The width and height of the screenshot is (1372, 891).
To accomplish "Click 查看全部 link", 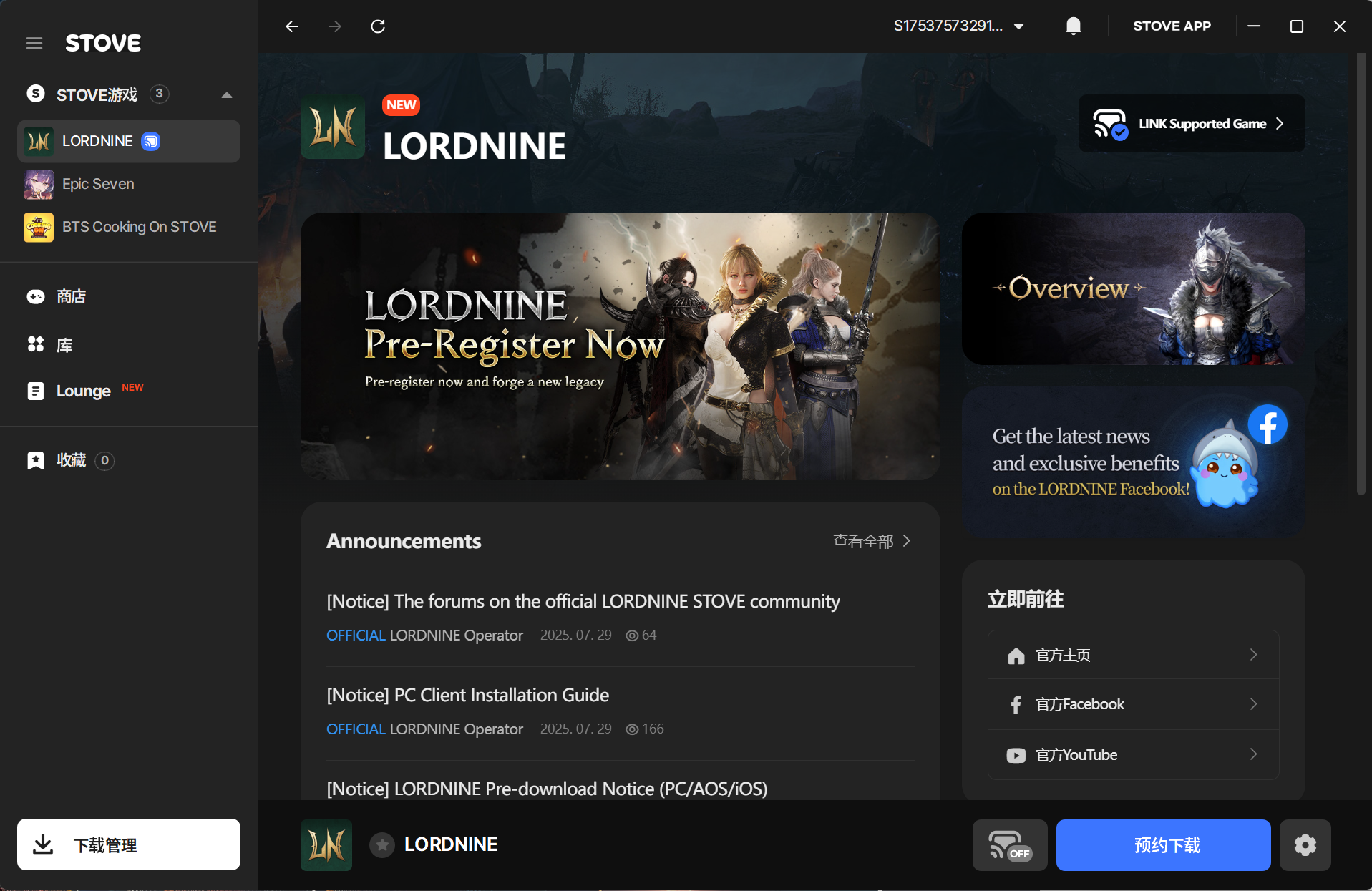I will click(863, 541).
